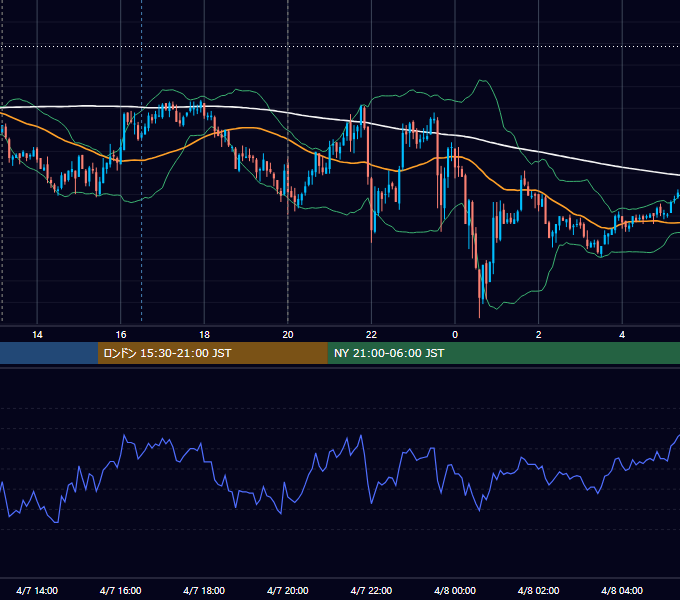Click the '4/8 04:00' time label
680x600 pixels.
pos(622,591)
